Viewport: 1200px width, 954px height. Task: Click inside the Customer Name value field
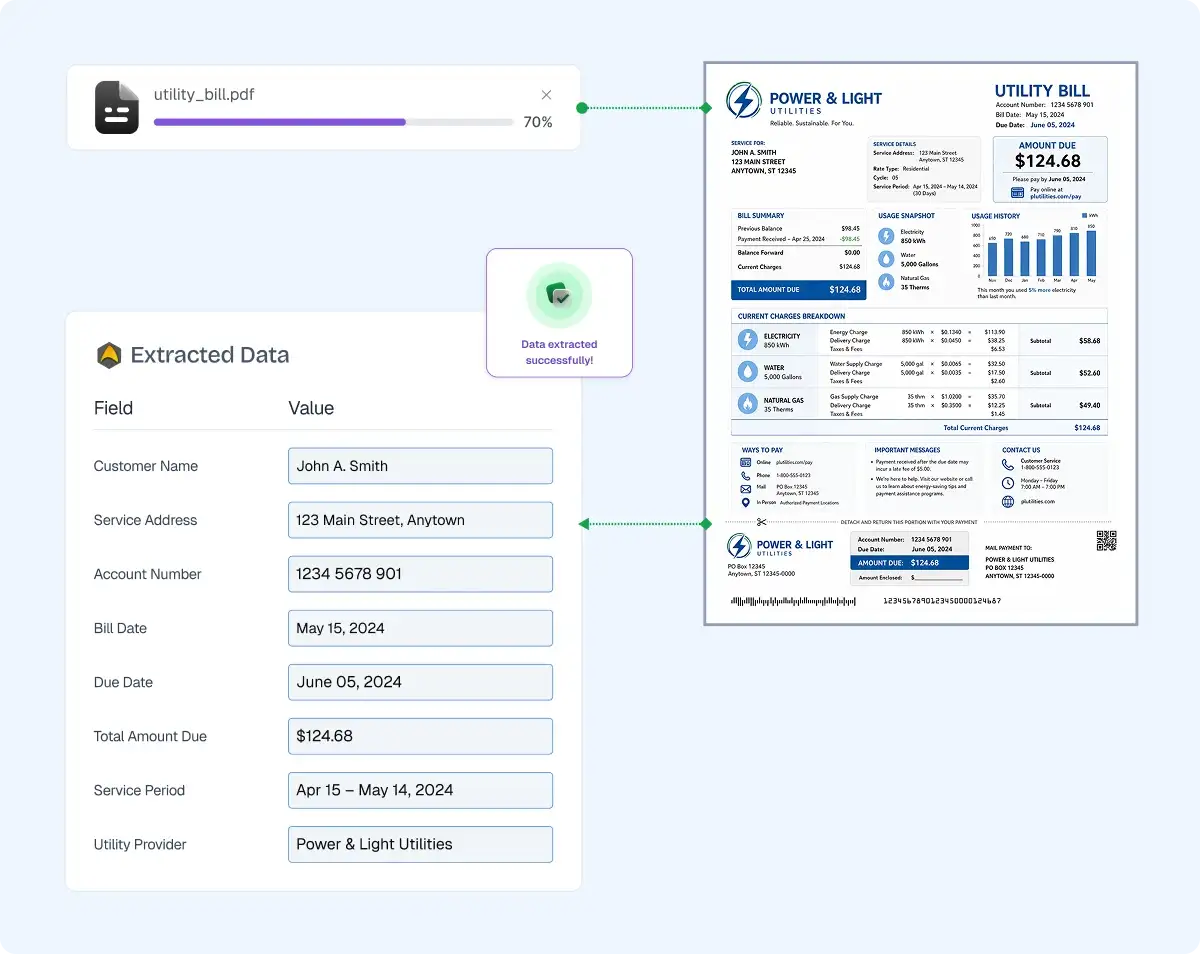(x=420, y=465)
